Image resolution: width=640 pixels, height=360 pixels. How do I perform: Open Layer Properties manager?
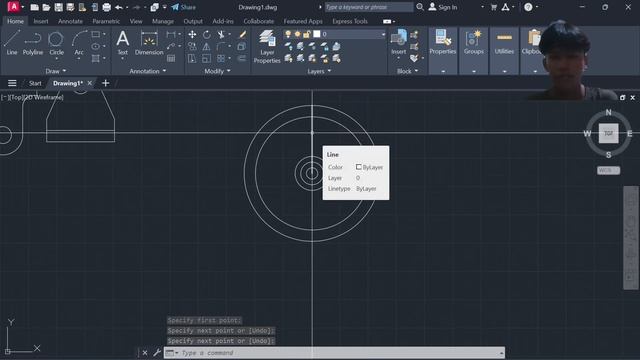[267, 47]
